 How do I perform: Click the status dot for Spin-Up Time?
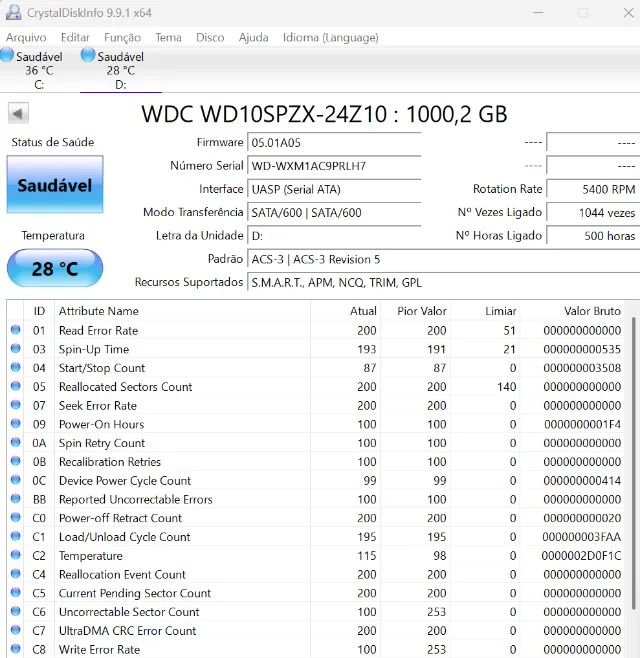pos(16,348)
